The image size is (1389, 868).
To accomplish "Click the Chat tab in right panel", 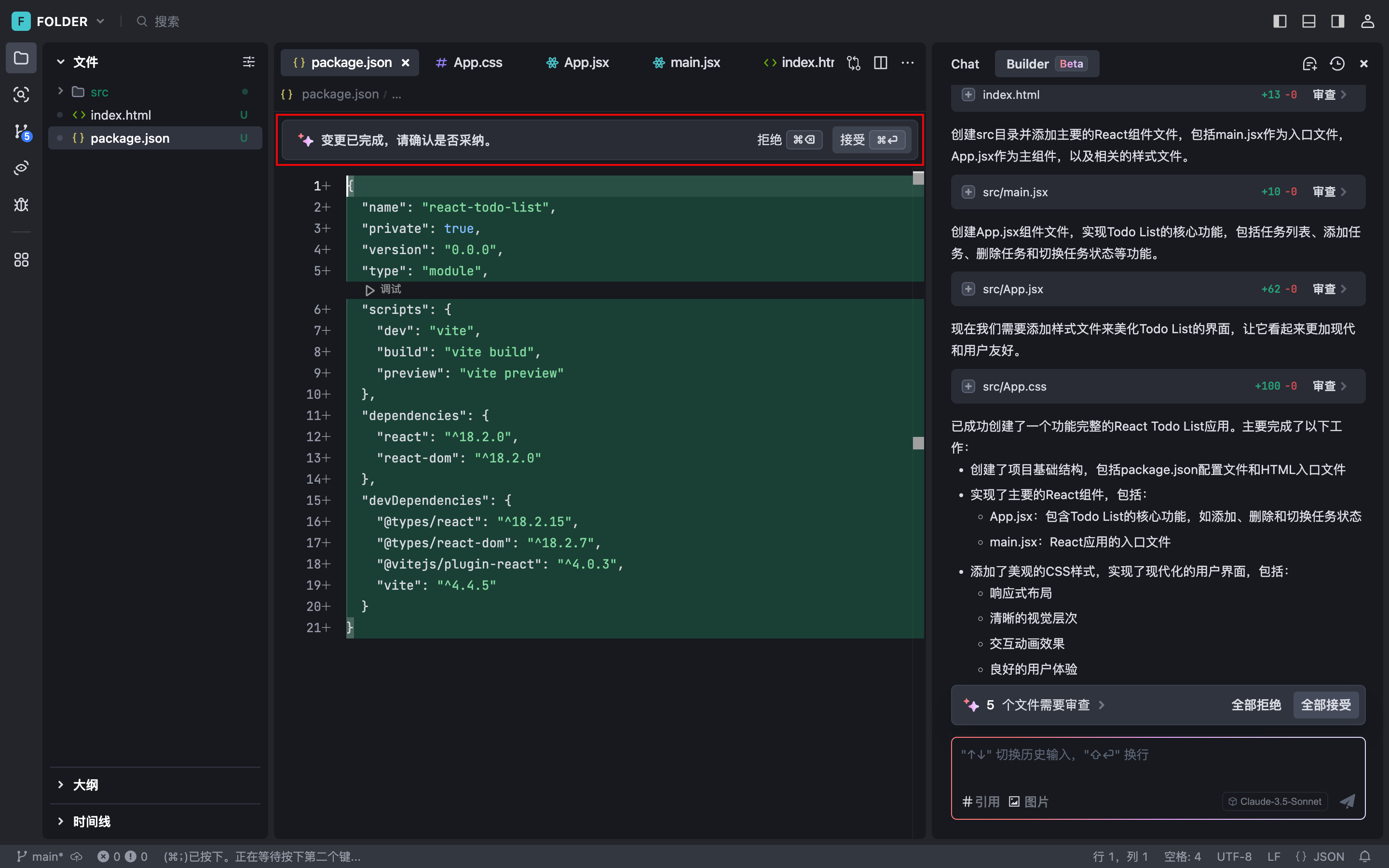I will coord(965,63).
